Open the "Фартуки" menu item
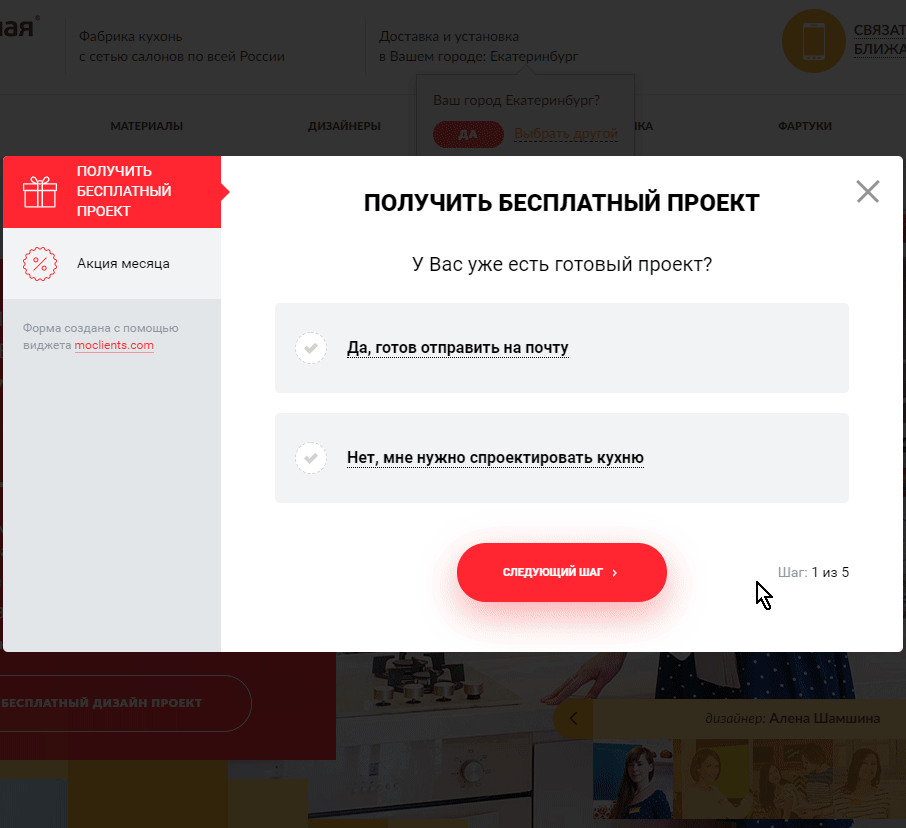The width and height of the screenshot is (906, 828). coord(804,126)
